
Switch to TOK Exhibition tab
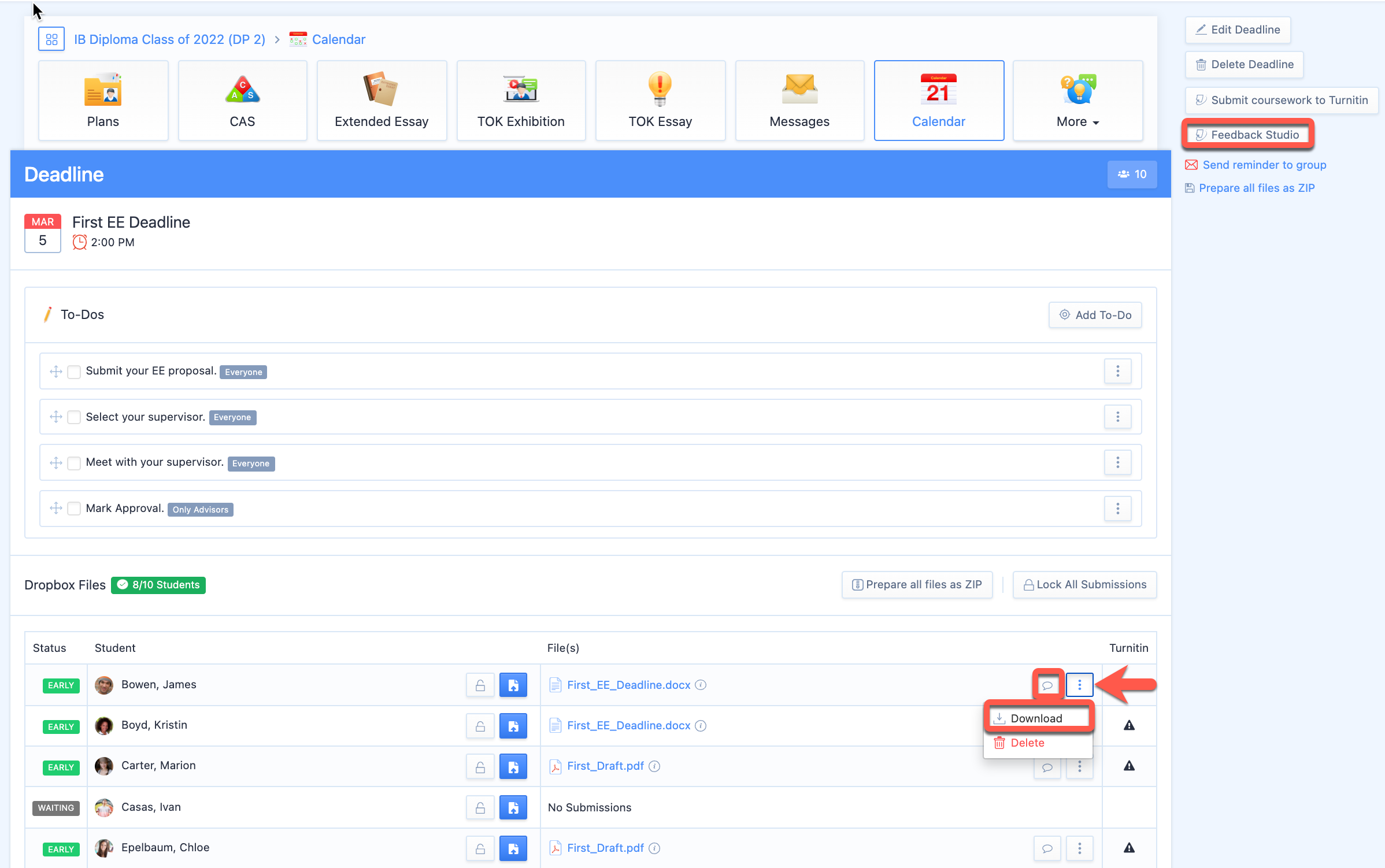click(521, 101)
